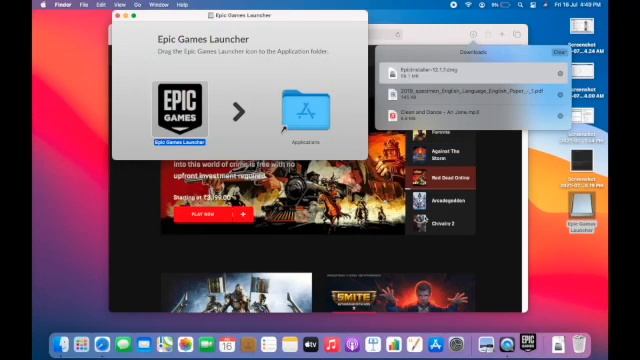The height and width of the screenshot is (360, 640).
Task: Open System Preferences from the dock
Action: tap(456, 344)
